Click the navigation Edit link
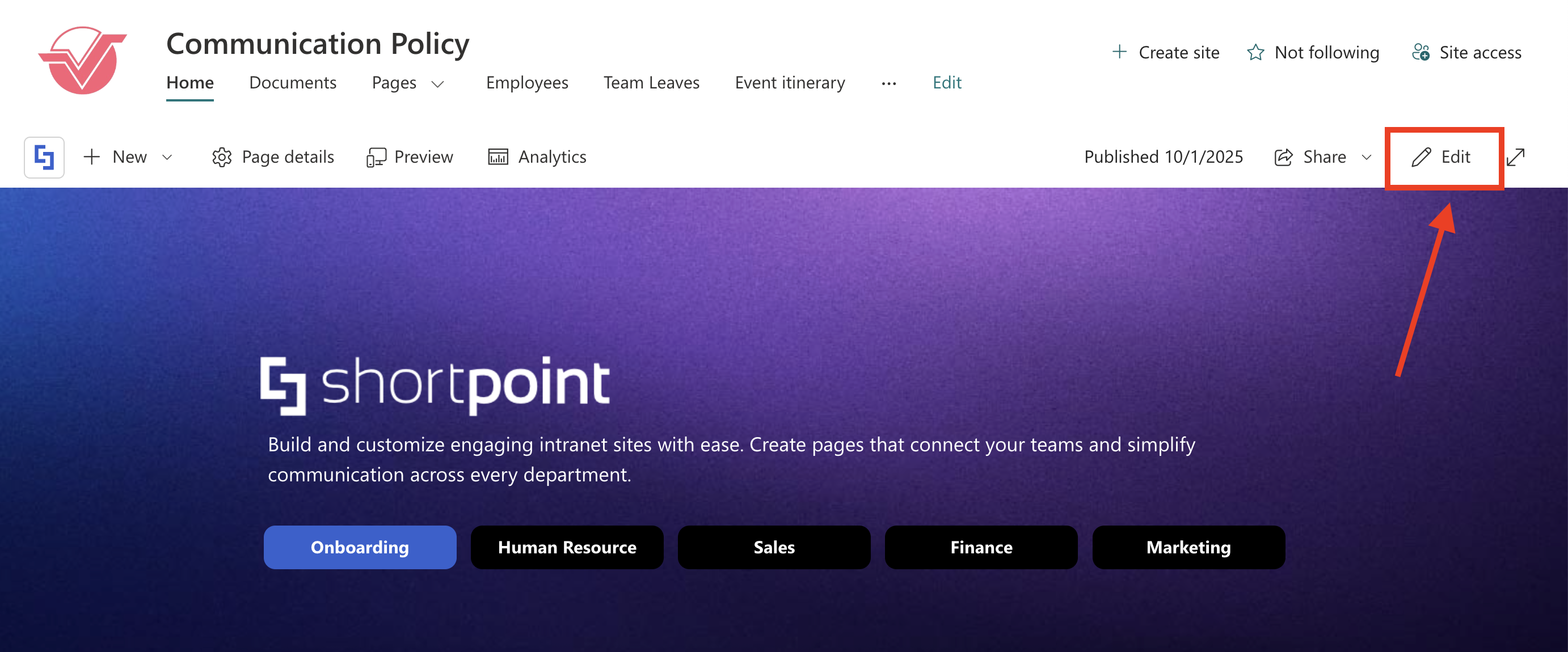 pos(946,83)
